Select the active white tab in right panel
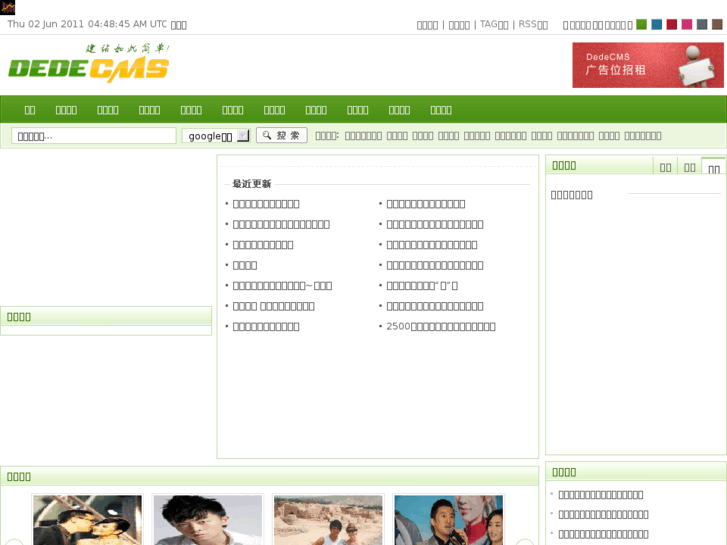 pyautogui.click(x=714, y=167)
